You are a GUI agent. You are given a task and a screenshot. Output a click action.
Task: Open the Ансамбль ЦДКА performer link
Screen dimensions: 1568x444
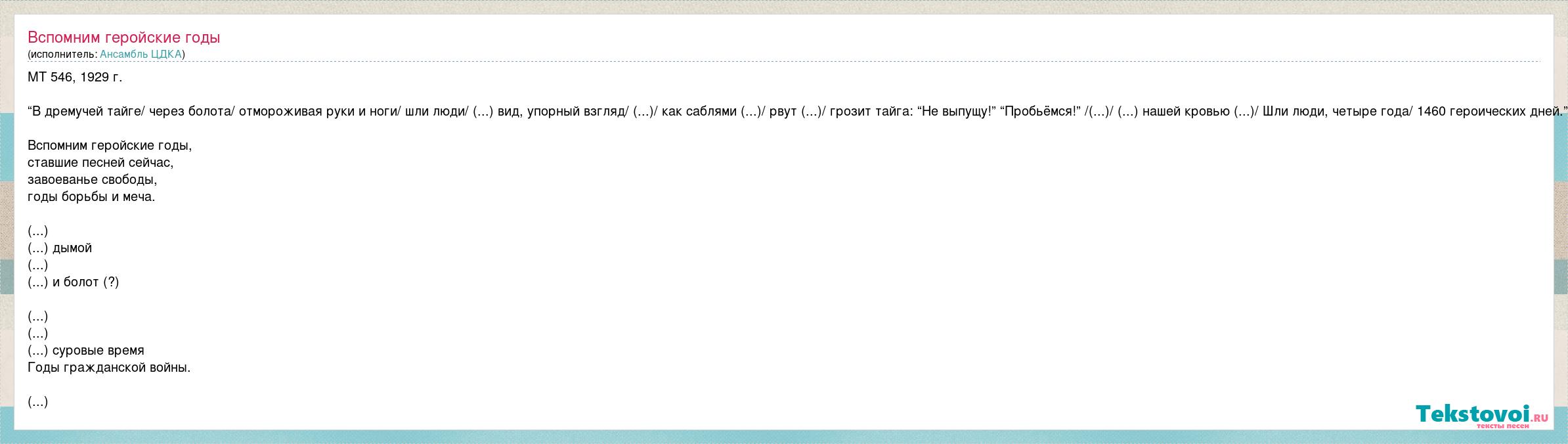141,55
